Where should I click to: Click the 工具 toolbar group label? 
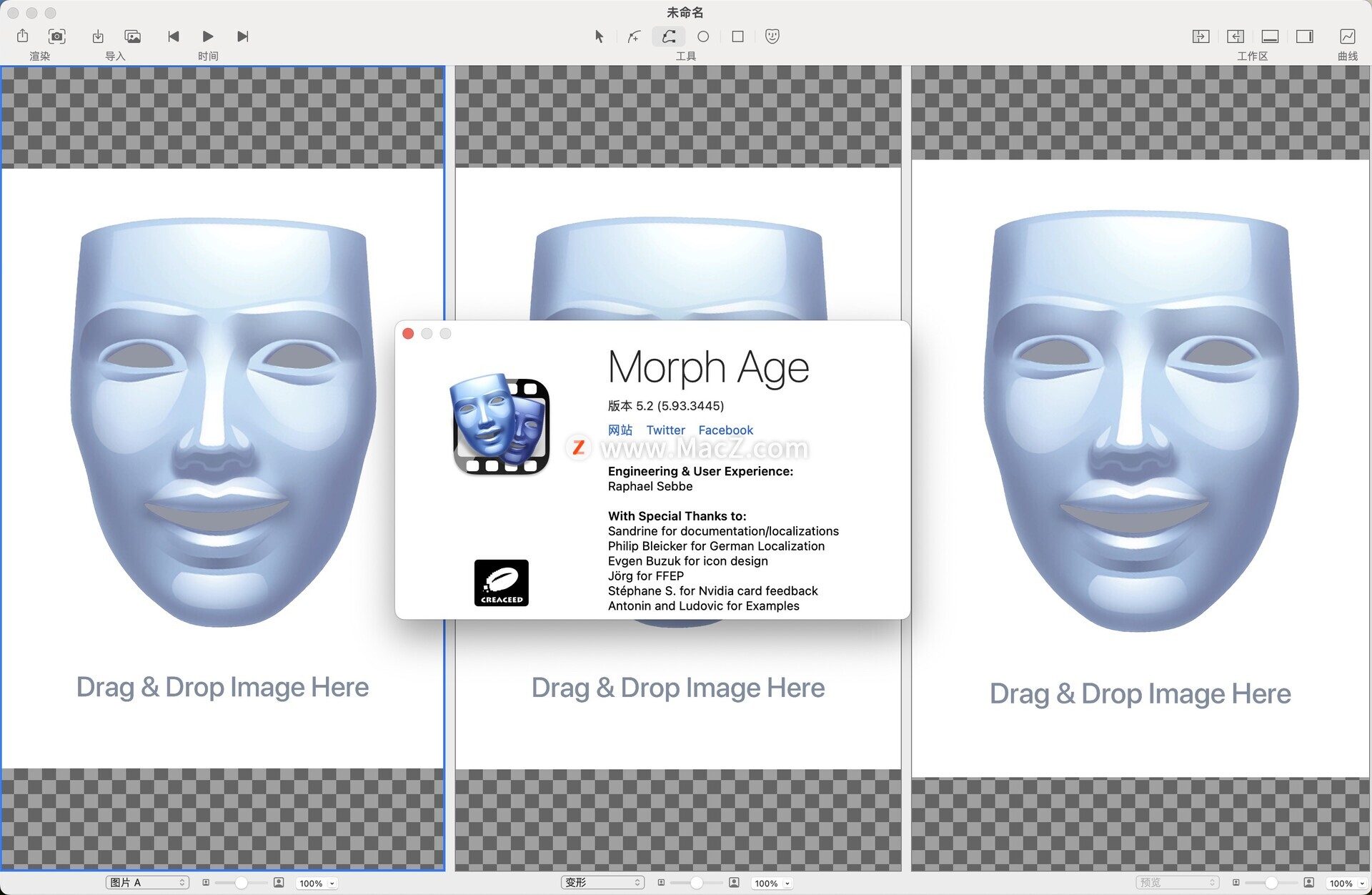(686, 56)
